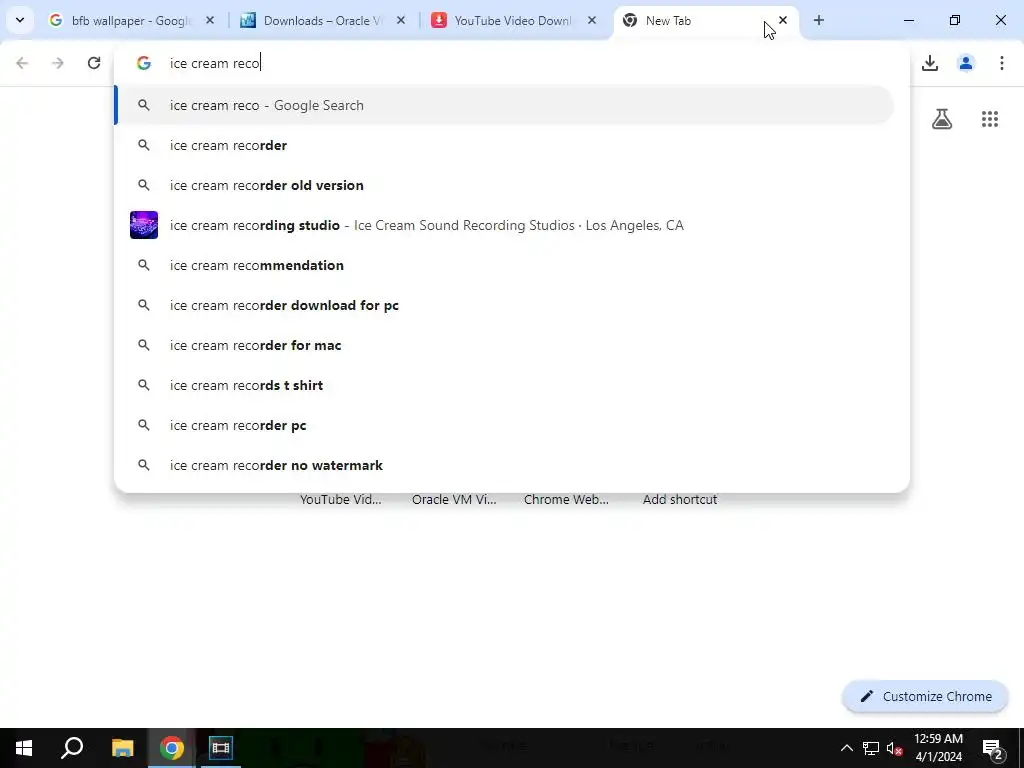The height and width of the screenshot is (768, 1024).
Task: Click search icon beside 'ice cream recorder'
Action: click(144, 145)
